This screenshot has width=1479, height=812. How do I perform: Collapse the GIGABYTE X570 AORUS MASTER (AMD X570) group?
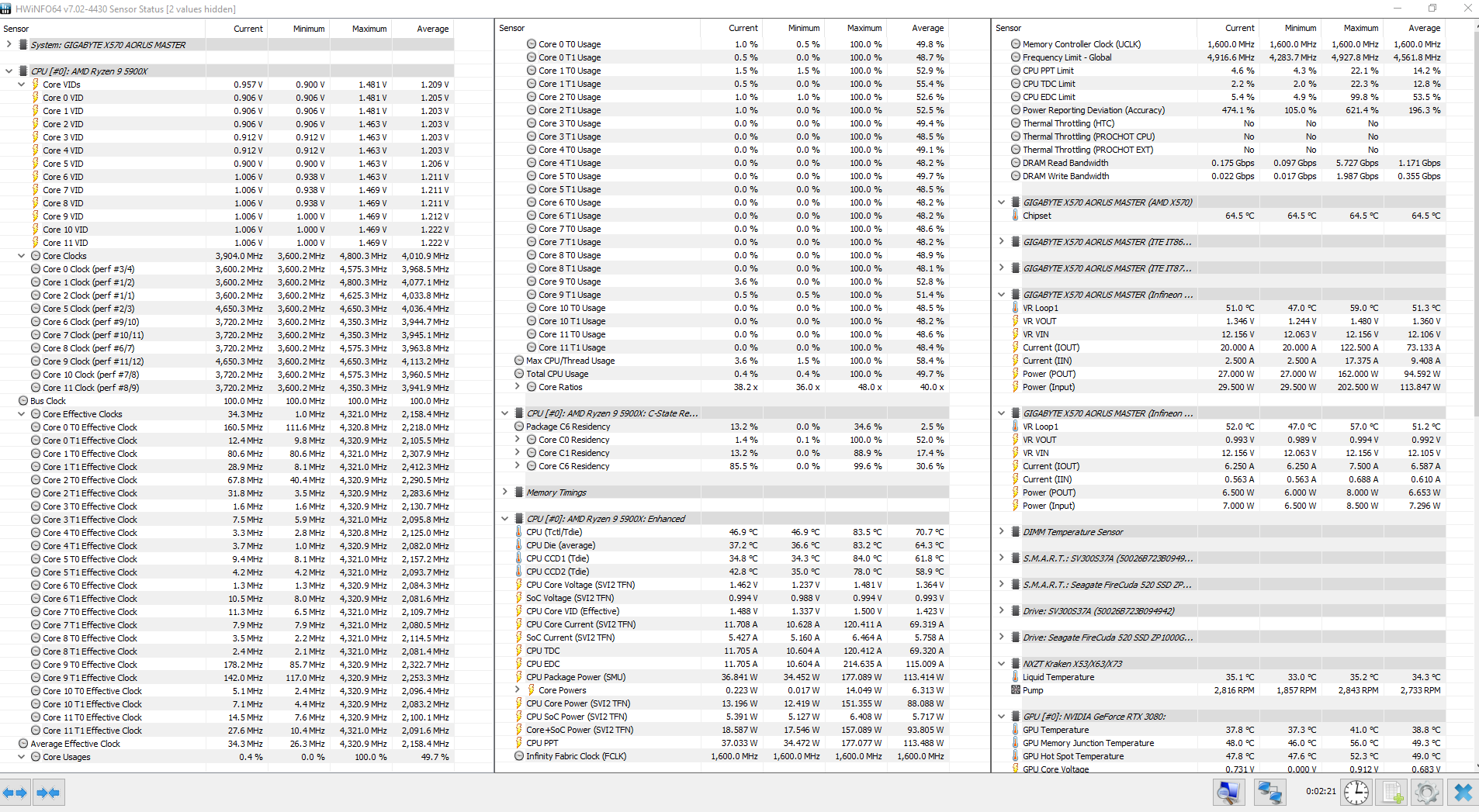[x=1001, y=202]
